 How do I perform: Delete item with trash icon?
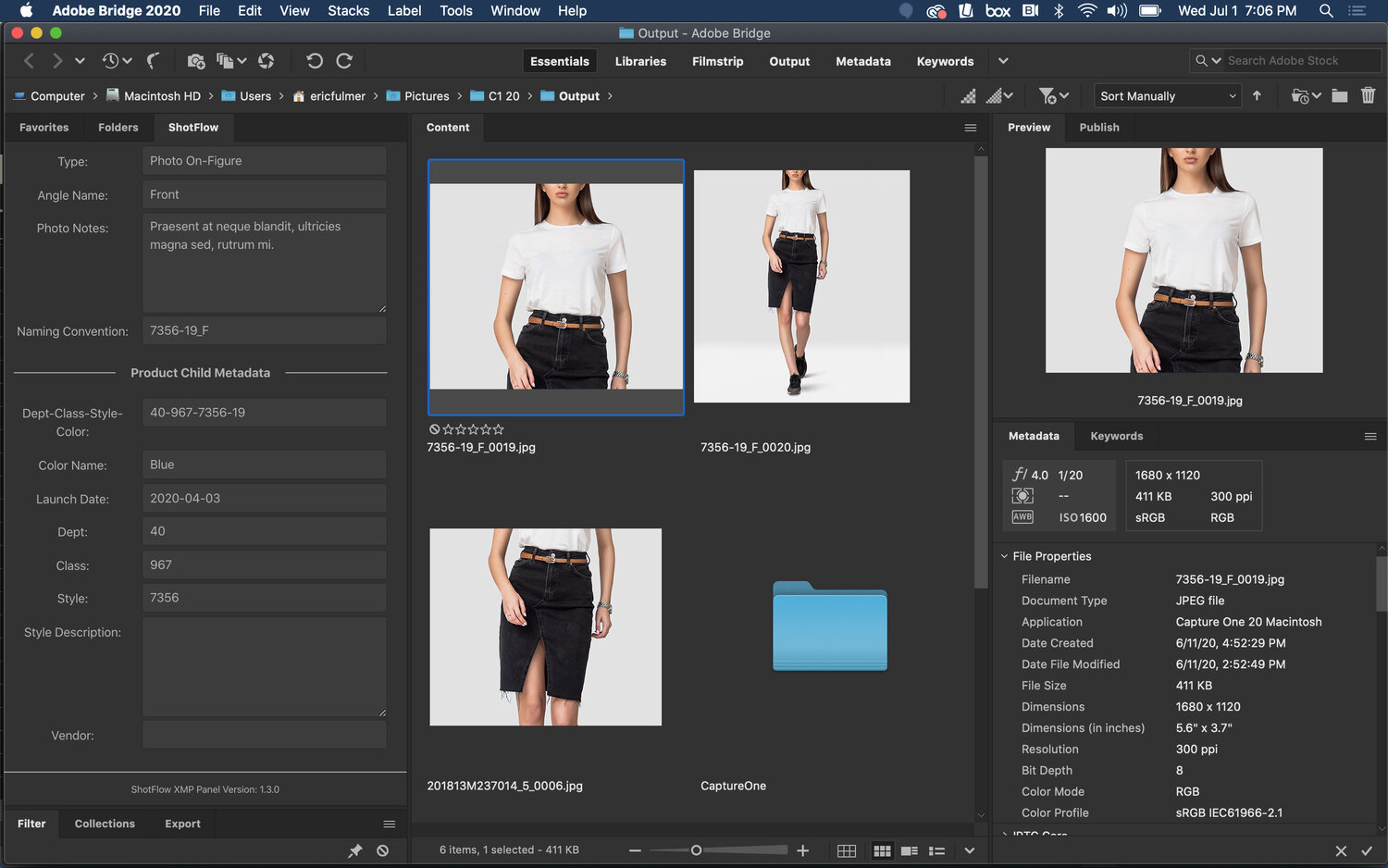point(1369,95)
